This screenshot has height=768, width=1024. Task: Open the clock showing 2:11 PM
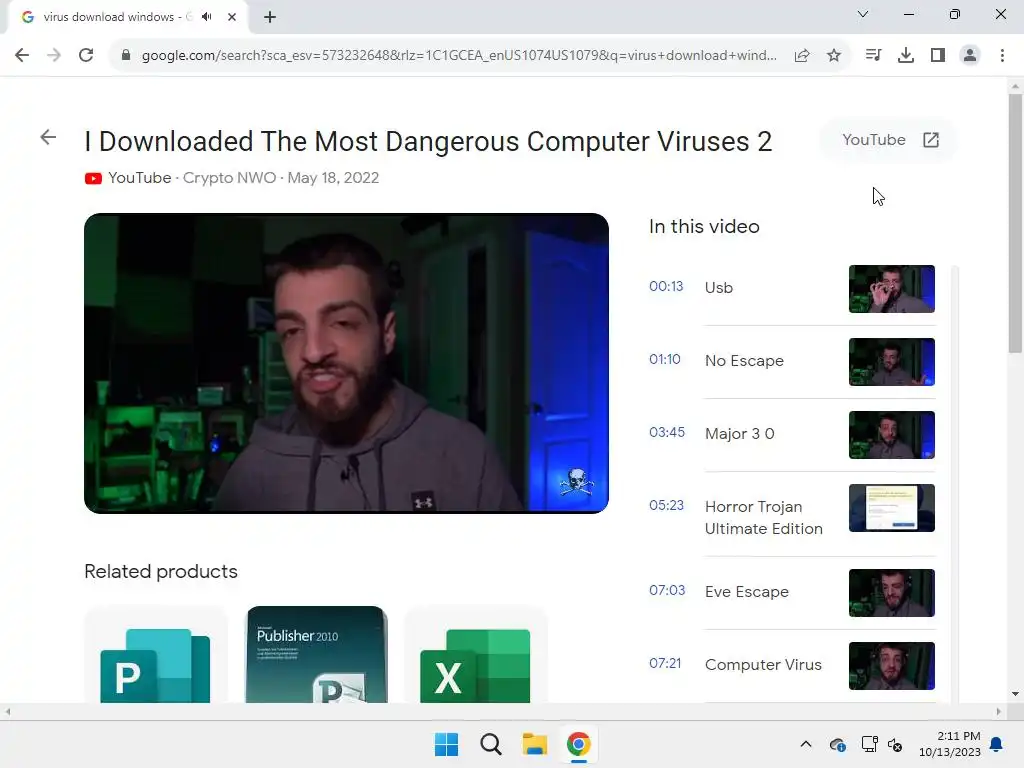tap(950, 744)
